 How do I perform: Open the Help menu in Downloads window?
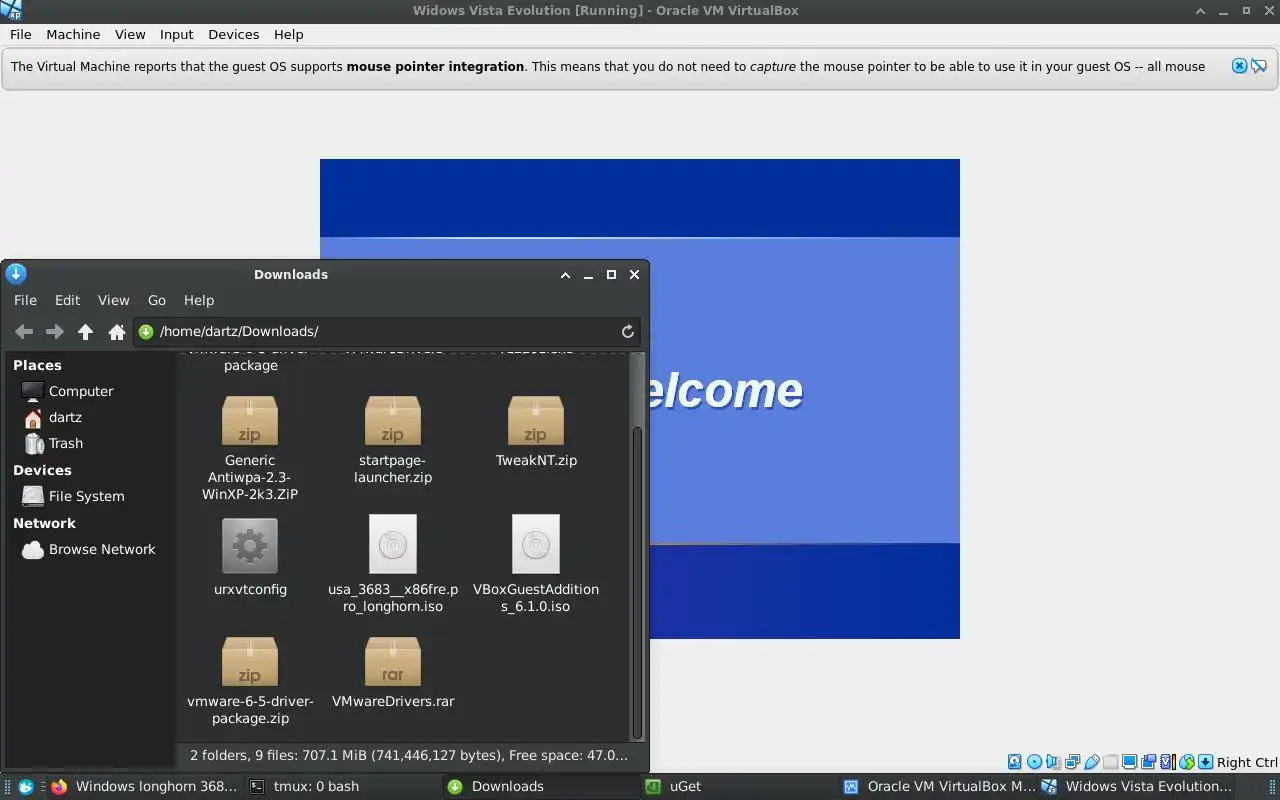point(199,300)
